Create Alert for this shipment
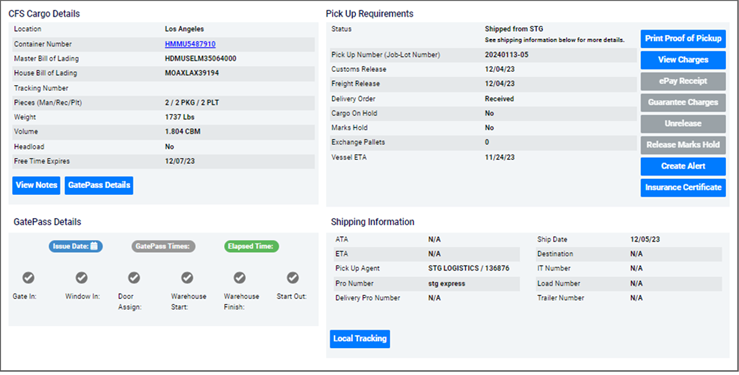 coord(683,166)
